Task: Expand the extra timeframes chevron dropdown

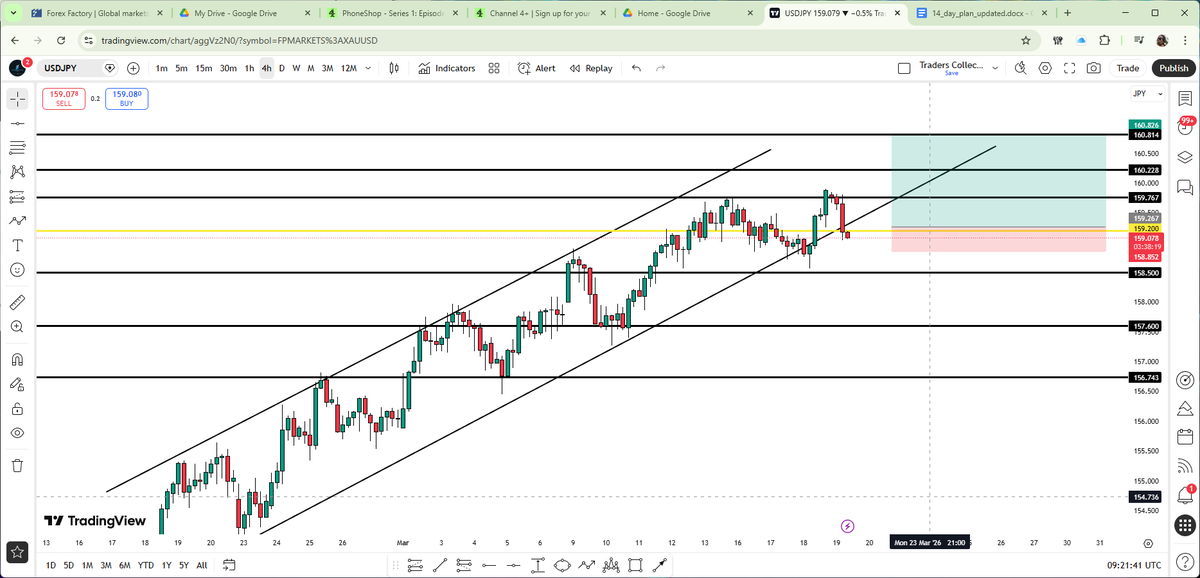Action: coord(366,68)
